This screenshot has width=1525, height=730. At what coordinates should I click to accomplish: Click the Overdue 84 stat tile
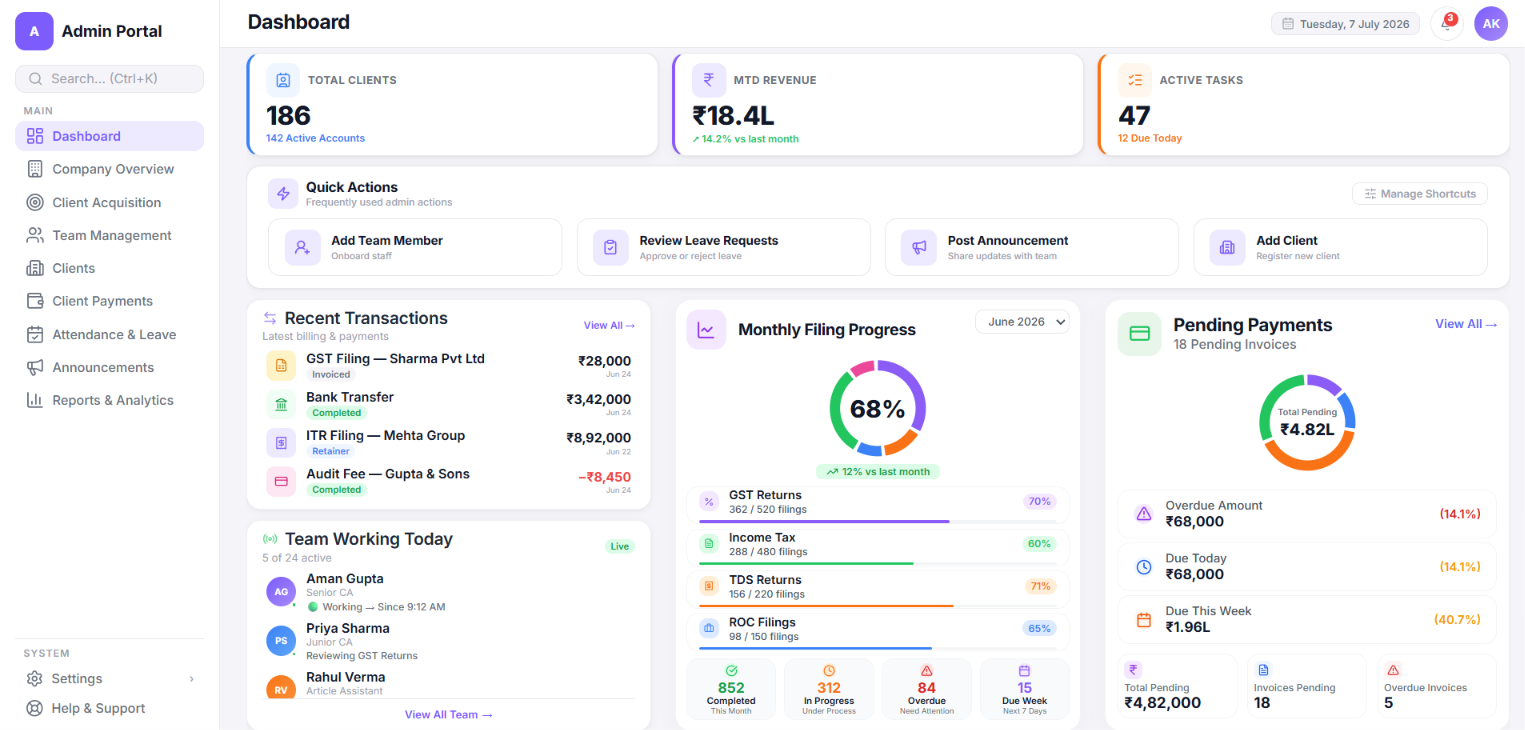[x=927, y=689]
